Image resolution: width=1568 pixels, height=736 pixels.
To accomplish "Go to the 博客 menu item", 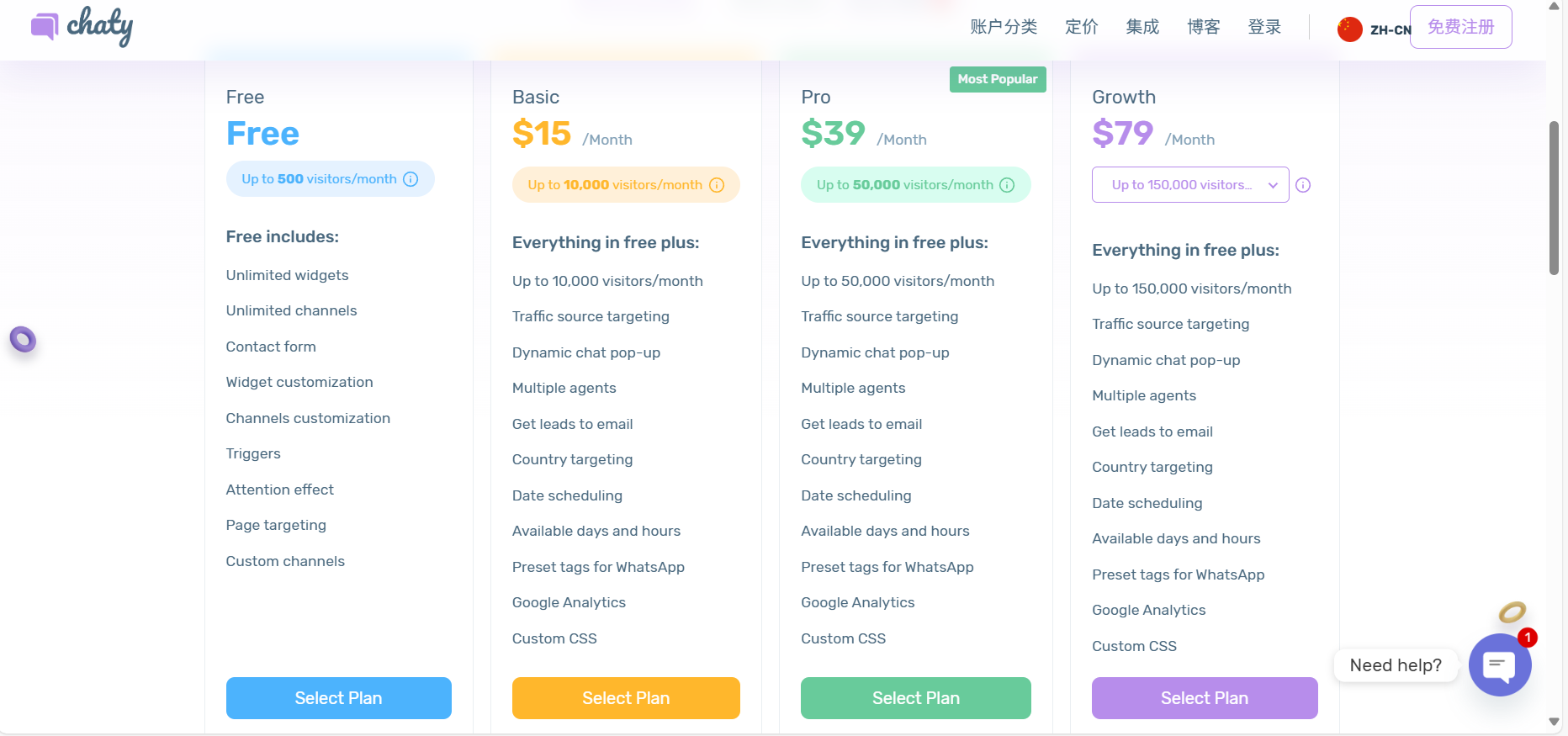I will [1204, 27].
